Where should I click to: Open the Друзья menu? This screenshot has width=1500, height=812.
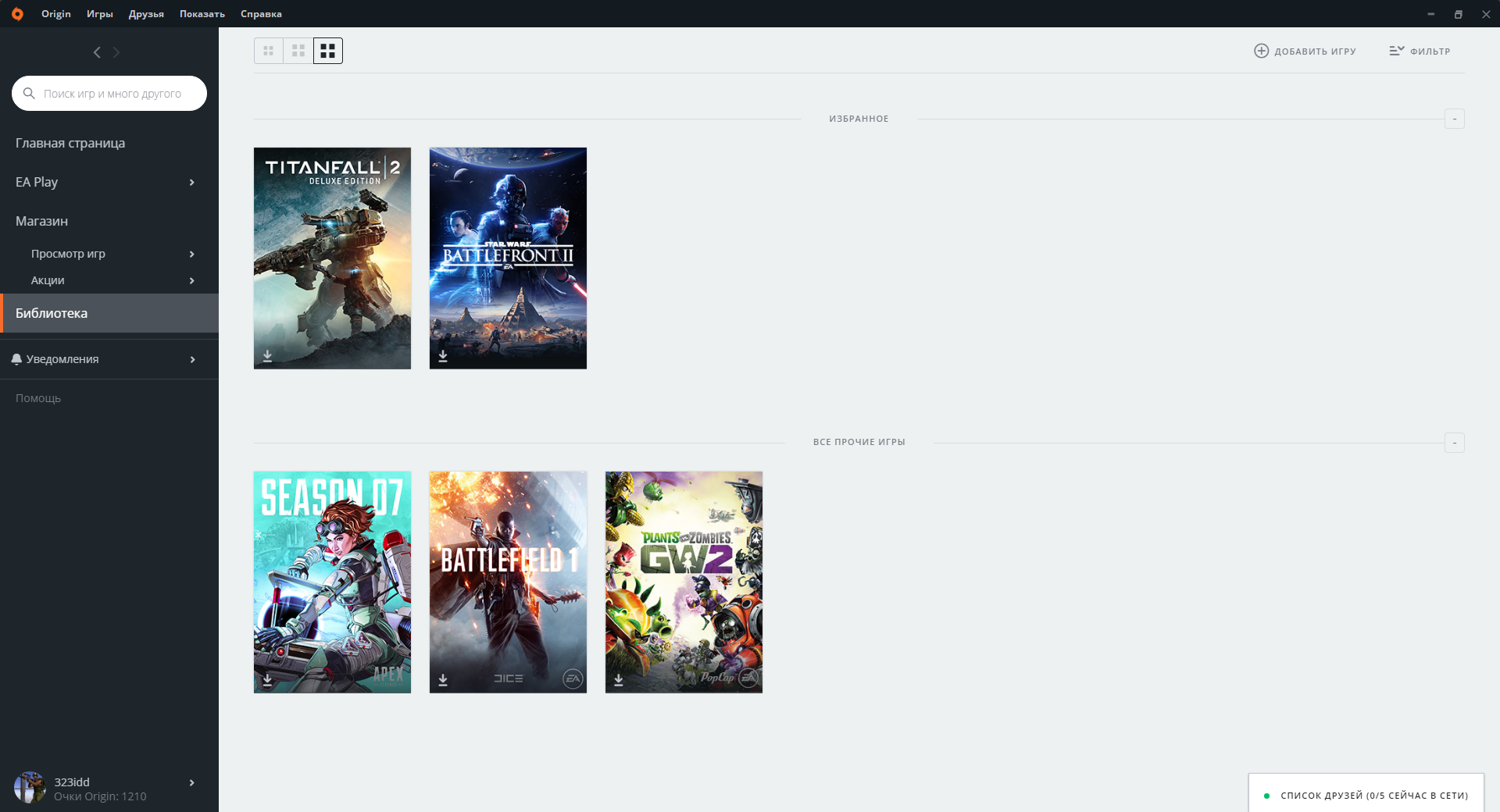[146, 14]
